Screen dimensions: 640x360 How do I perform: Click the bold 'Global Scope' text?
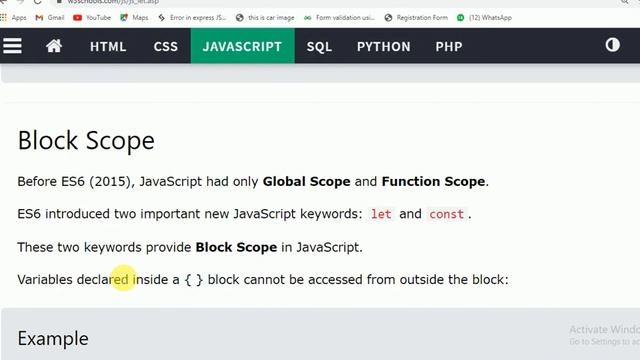coord(306,181)
